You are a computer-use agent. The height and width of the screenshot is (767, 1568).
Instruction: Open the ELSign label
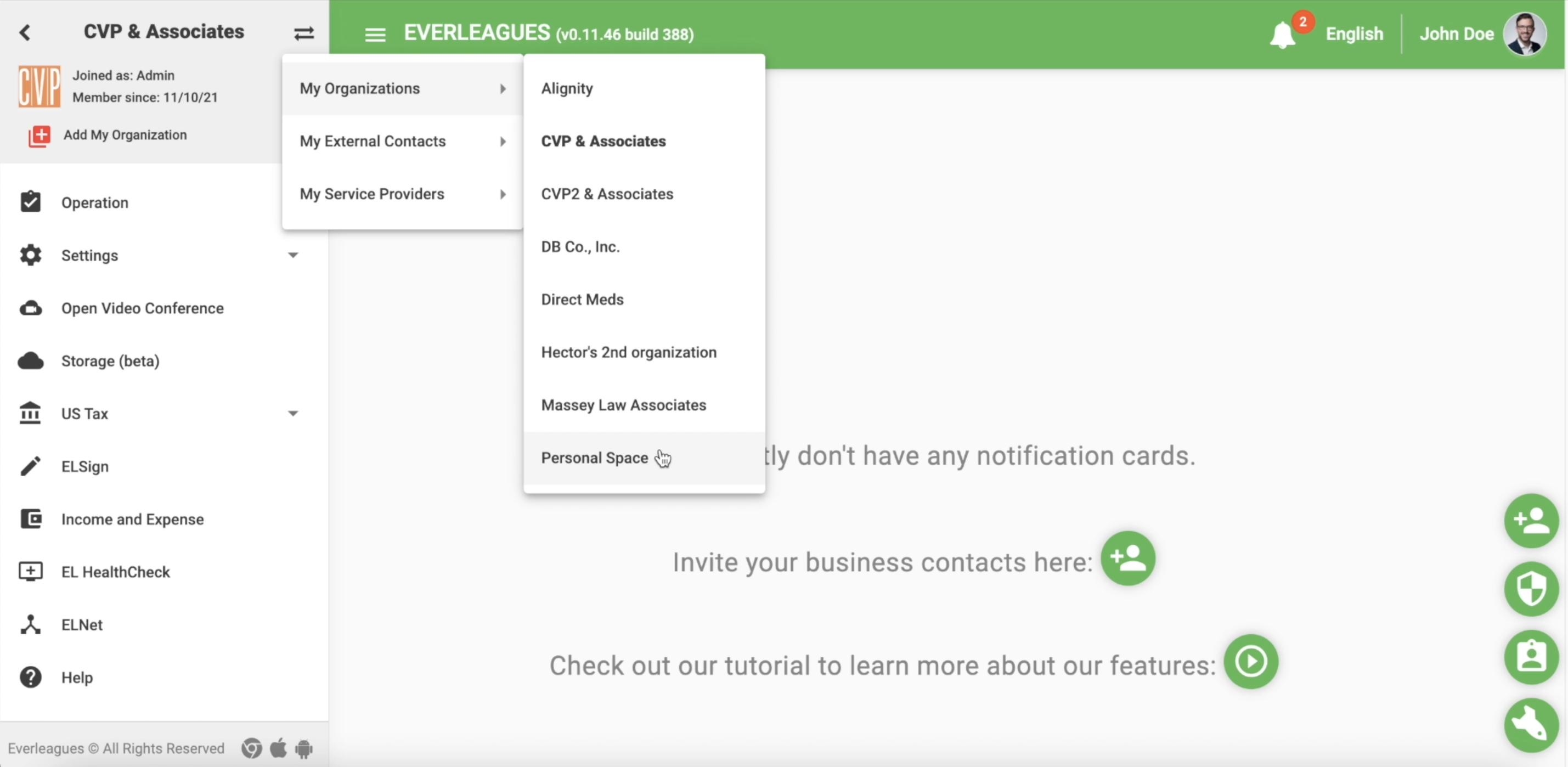point(84,467)
